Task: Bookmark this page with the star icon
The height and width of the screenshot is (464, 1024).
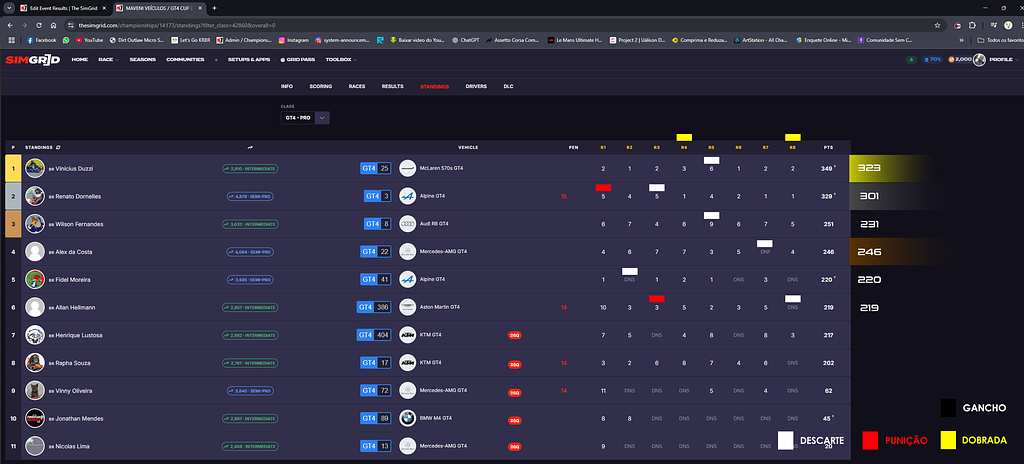Action: point(937,25)
